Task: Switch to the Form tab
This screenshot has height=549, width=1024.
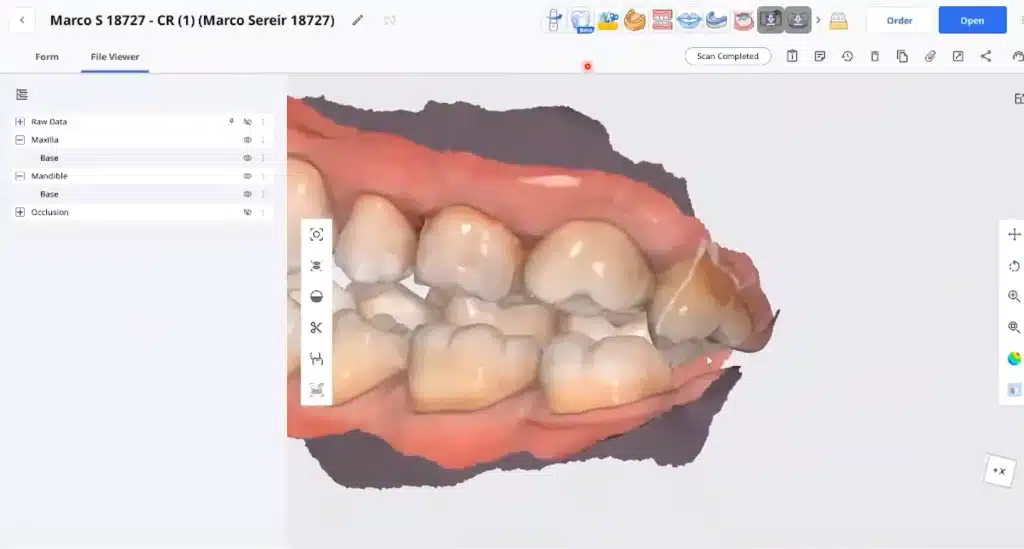Action: 47,57
